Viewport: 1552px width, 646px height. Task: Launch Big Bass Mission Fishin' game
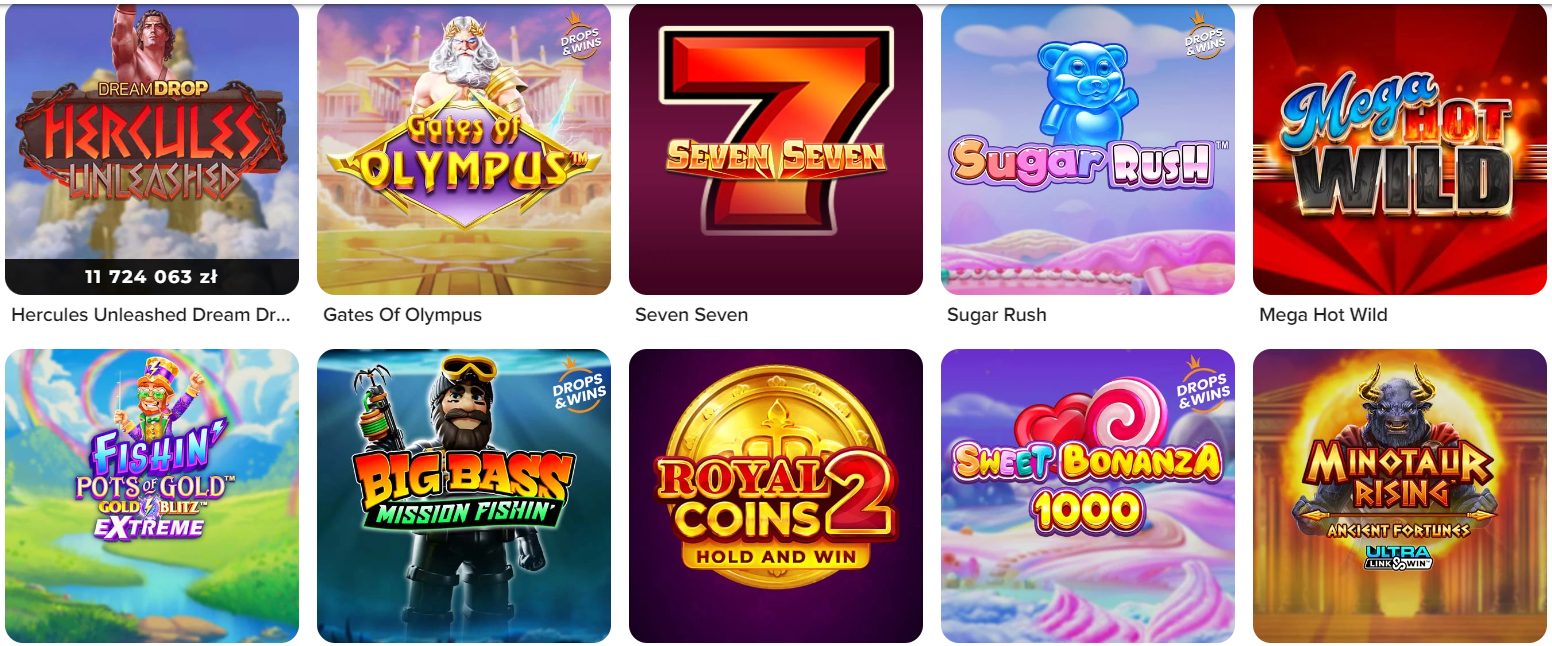tap(464, 496)
